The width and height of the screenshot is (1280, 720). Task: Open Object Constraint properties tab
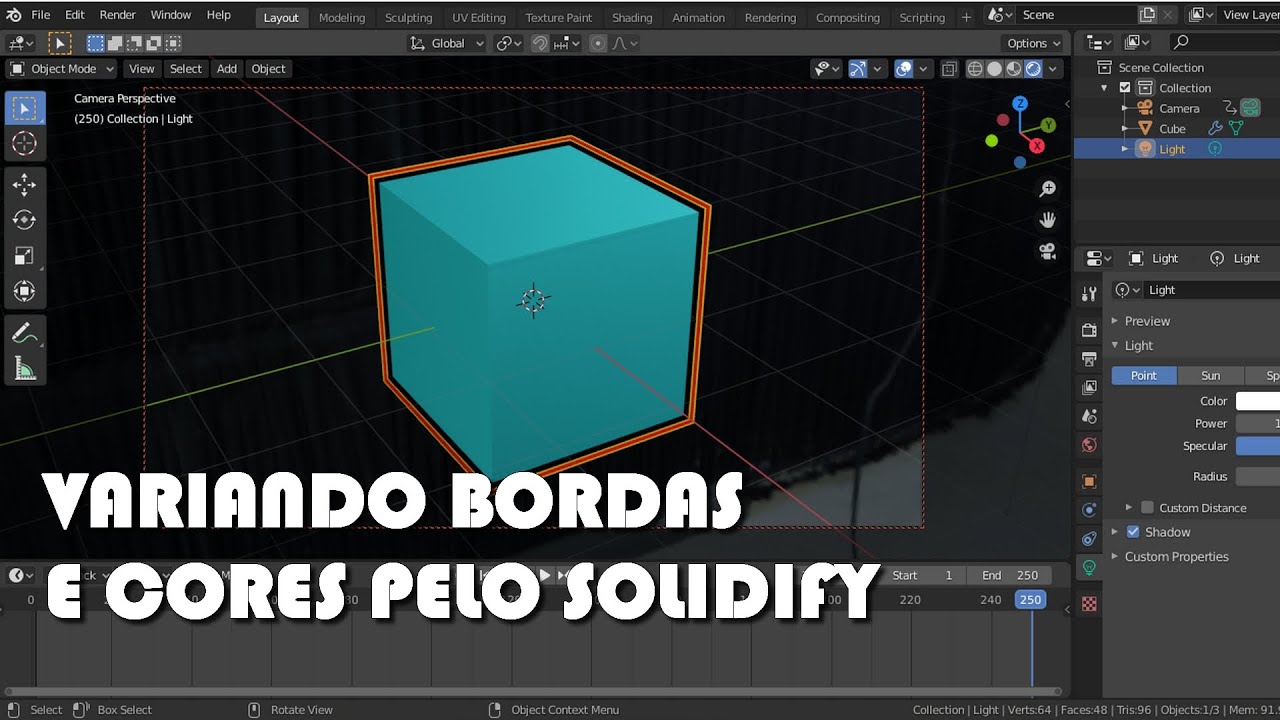(1089, 539)
